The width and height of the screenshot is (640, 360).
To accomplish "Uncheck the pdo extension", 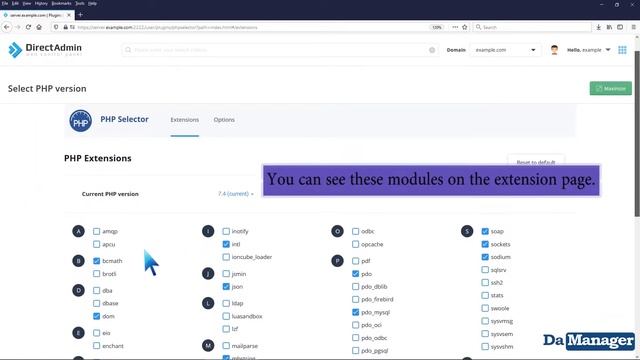I will pyautogui.click(x=356, y=274).
